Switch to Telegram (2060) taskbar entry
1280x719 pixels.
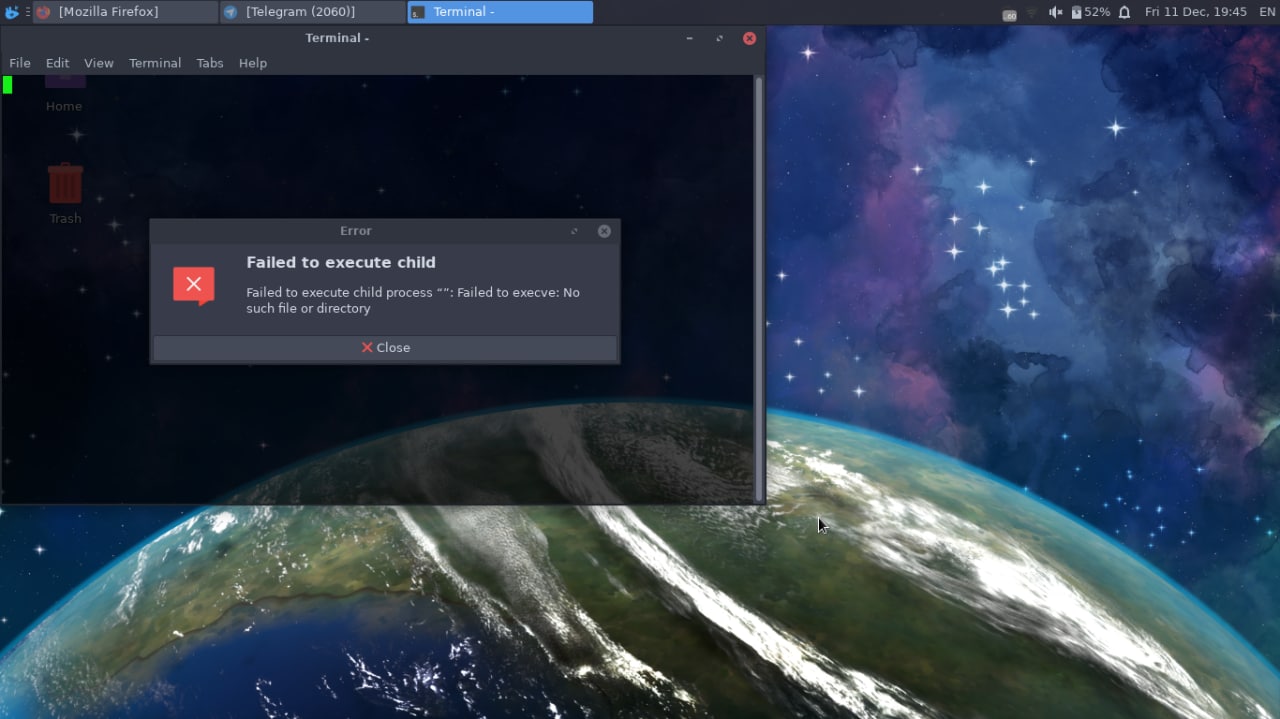[x=313, y=12]
